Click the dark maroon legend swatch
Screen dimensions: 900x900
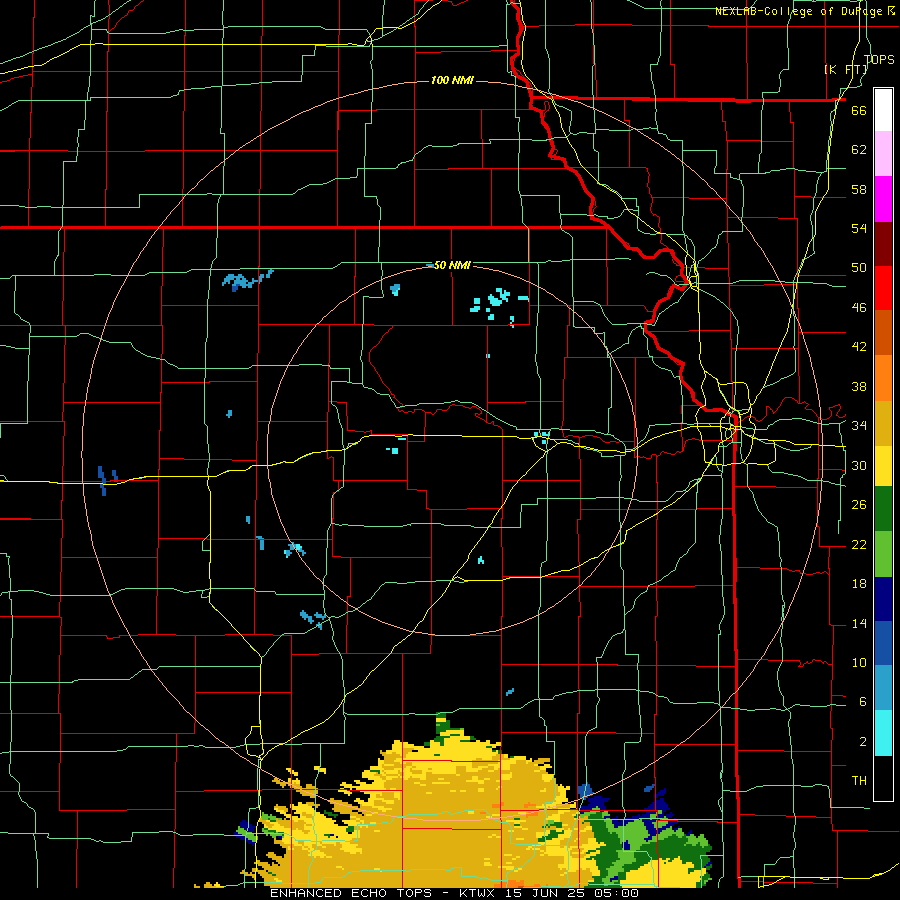[x=883, y=243]
